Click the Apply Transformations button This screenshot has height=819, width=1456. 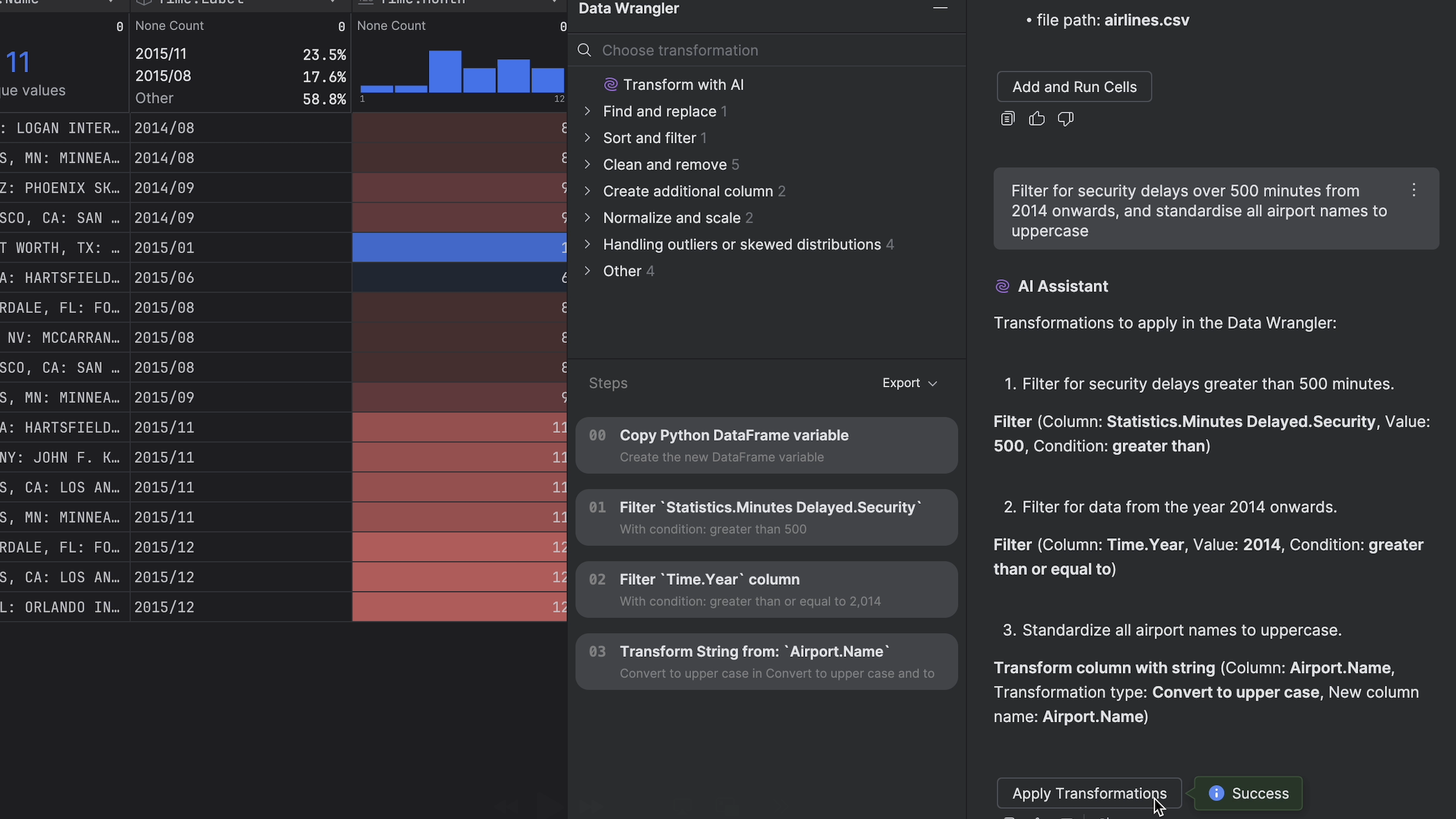[1089, 793]
